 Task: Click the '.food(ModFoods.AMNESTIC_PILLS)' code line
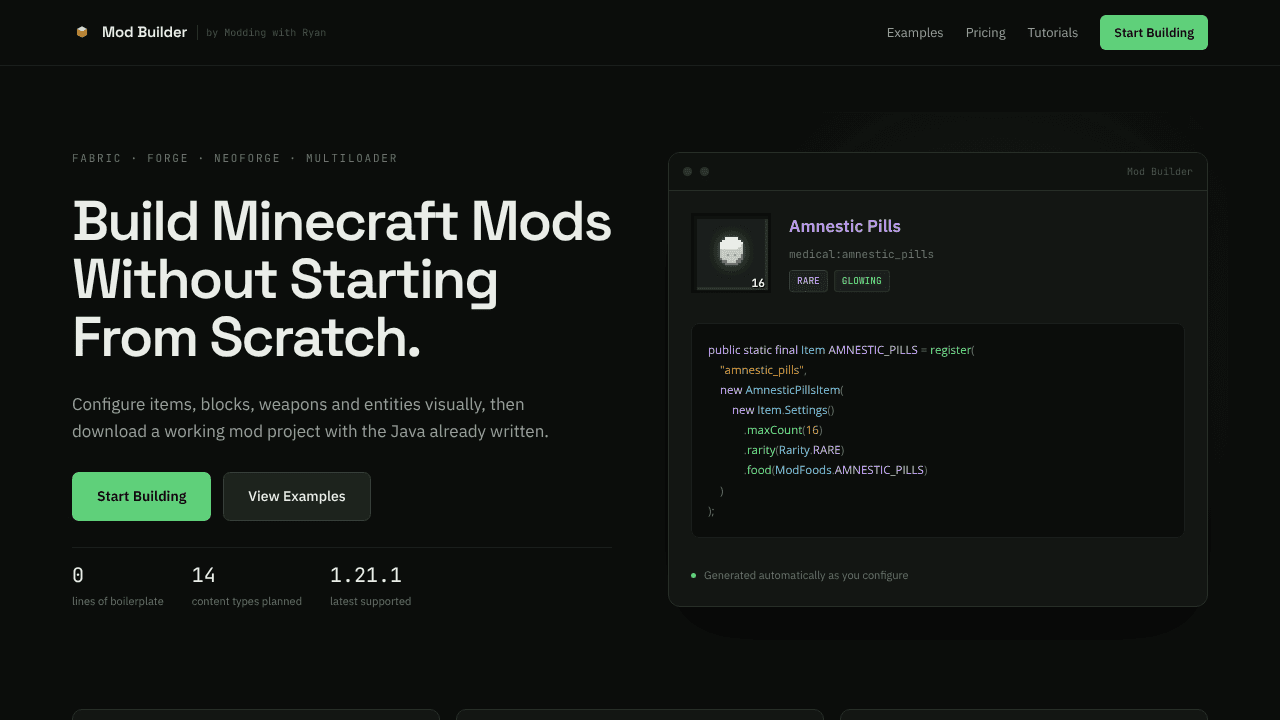pos(836,470)
